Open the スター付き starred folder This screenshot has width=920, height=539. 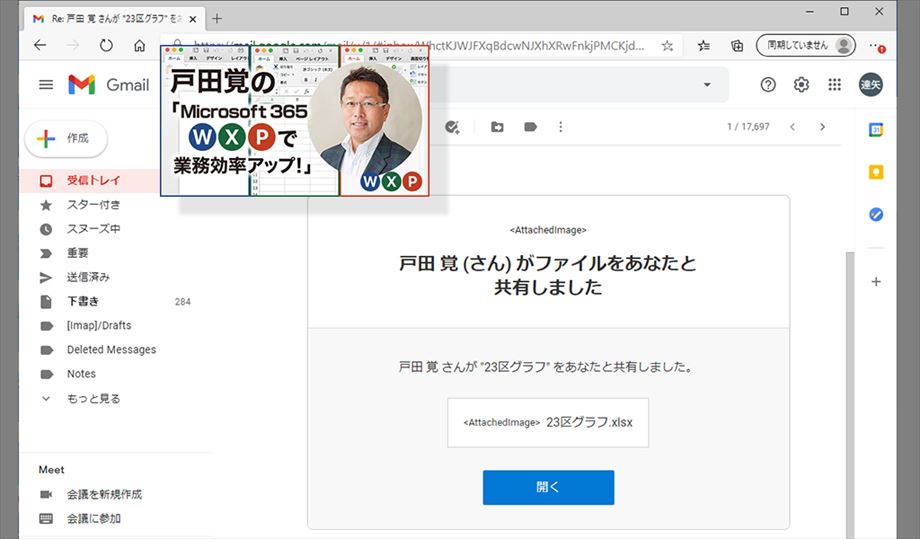point(93,205)
